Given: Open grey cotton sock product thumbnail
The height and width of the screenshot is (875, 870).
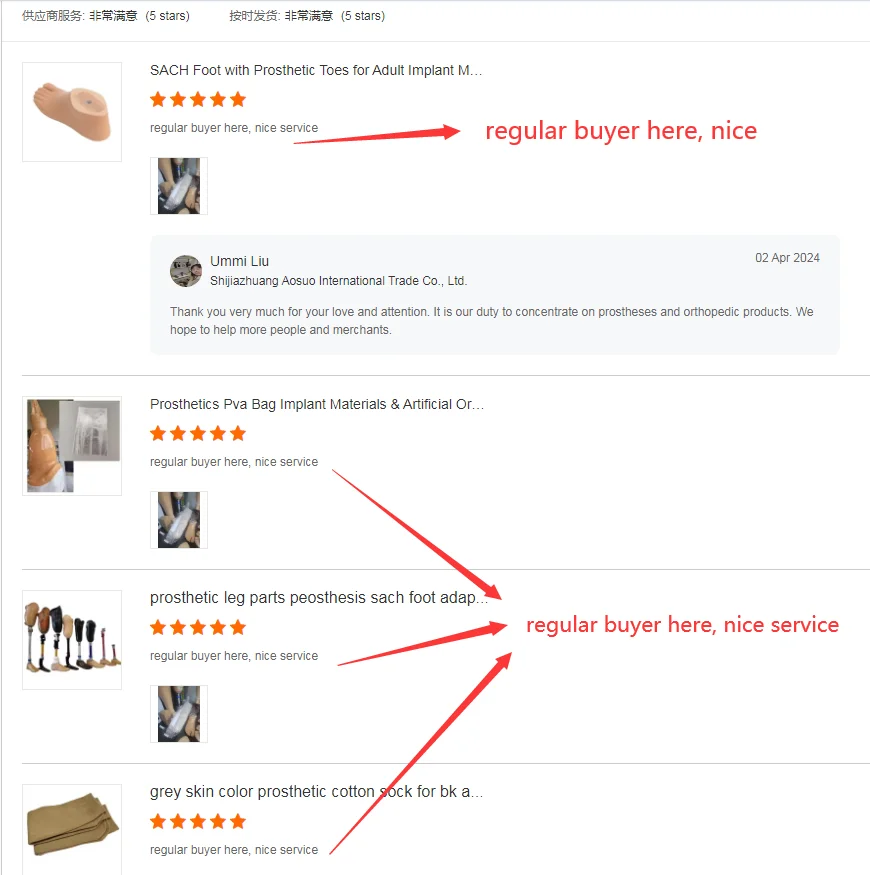Looking at the screenshot, I should [x=72, y=829].
